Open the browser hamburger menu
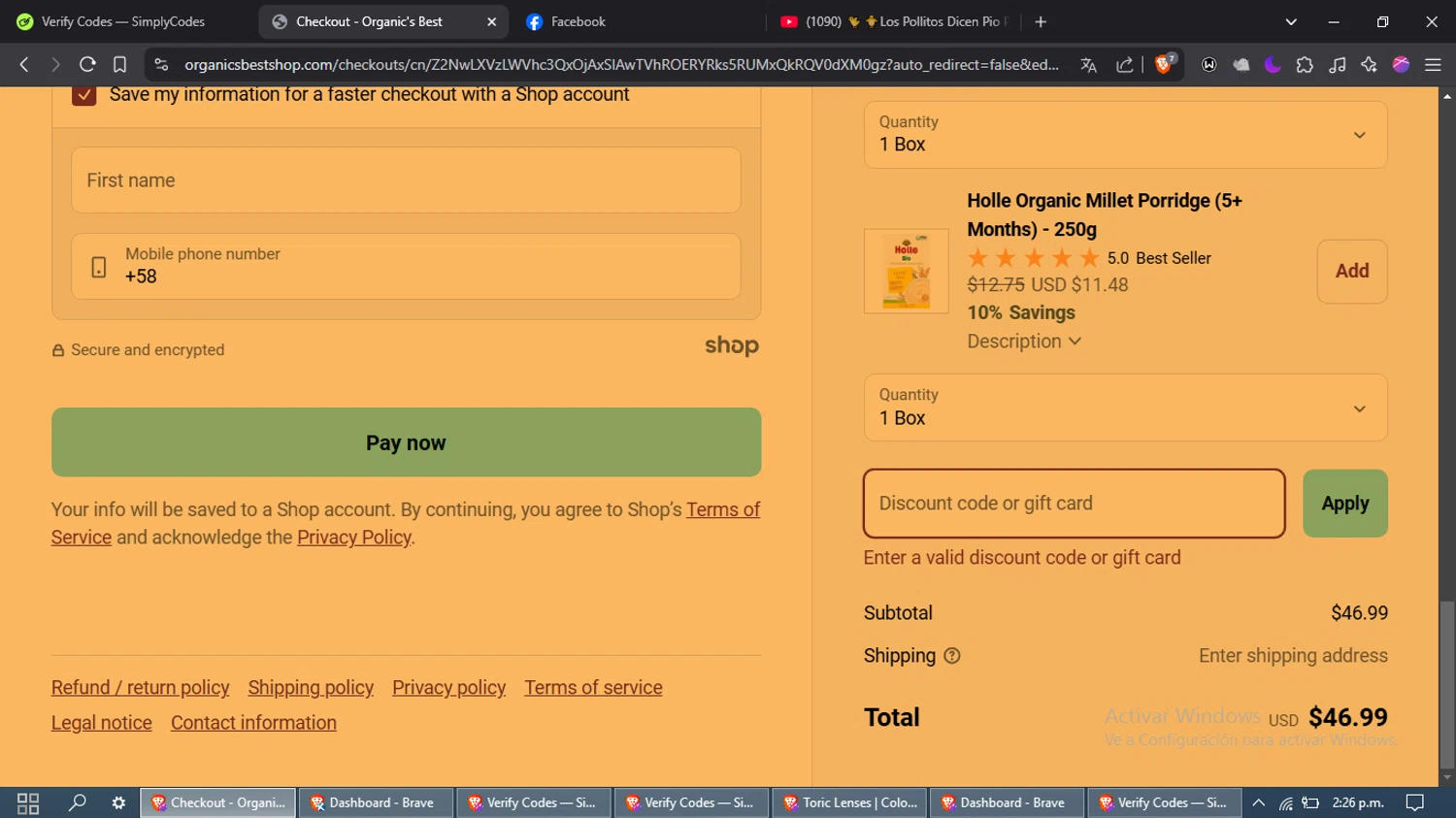This screenshot has height=818, width=1456. (x=1433, y=65)
